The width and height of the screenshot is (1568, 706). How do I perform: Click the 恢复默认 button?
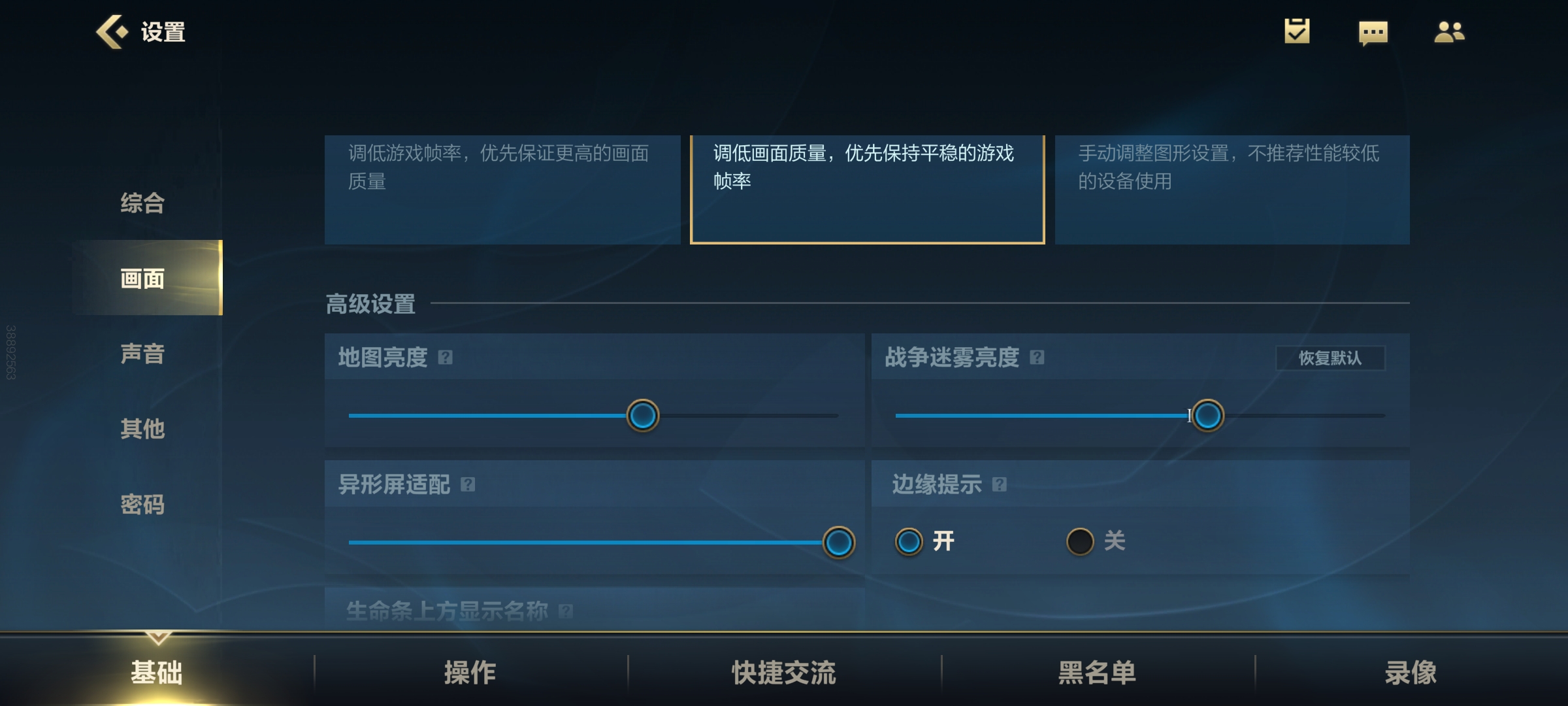[1330, 358]
